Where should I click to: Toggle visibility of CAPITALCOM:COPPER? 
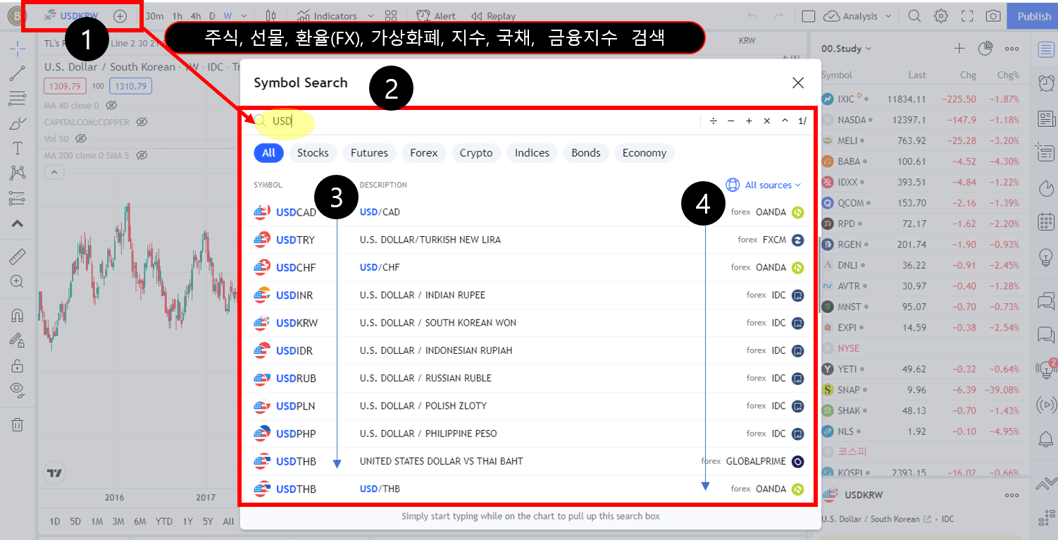click(141, 122)
